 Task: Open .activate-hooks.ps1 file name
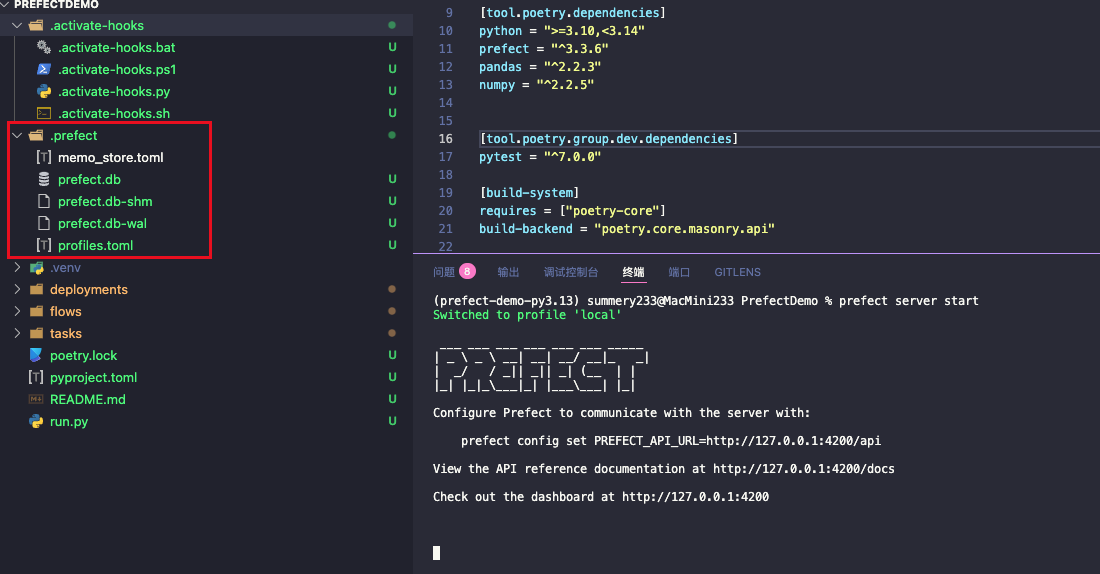[x=117, y=69]
